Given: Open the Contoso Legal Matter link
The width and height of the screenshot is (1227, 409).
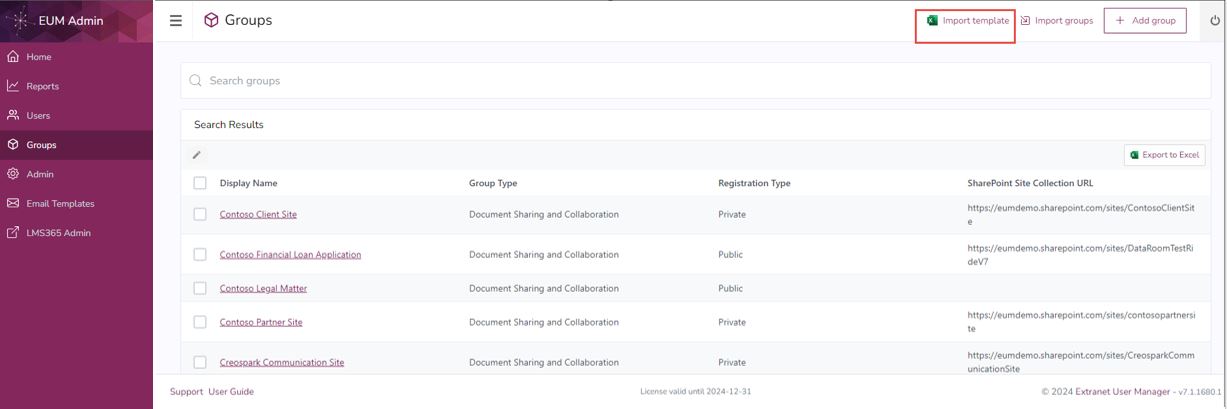Looking at the screenshot, I should pos(263,288).
